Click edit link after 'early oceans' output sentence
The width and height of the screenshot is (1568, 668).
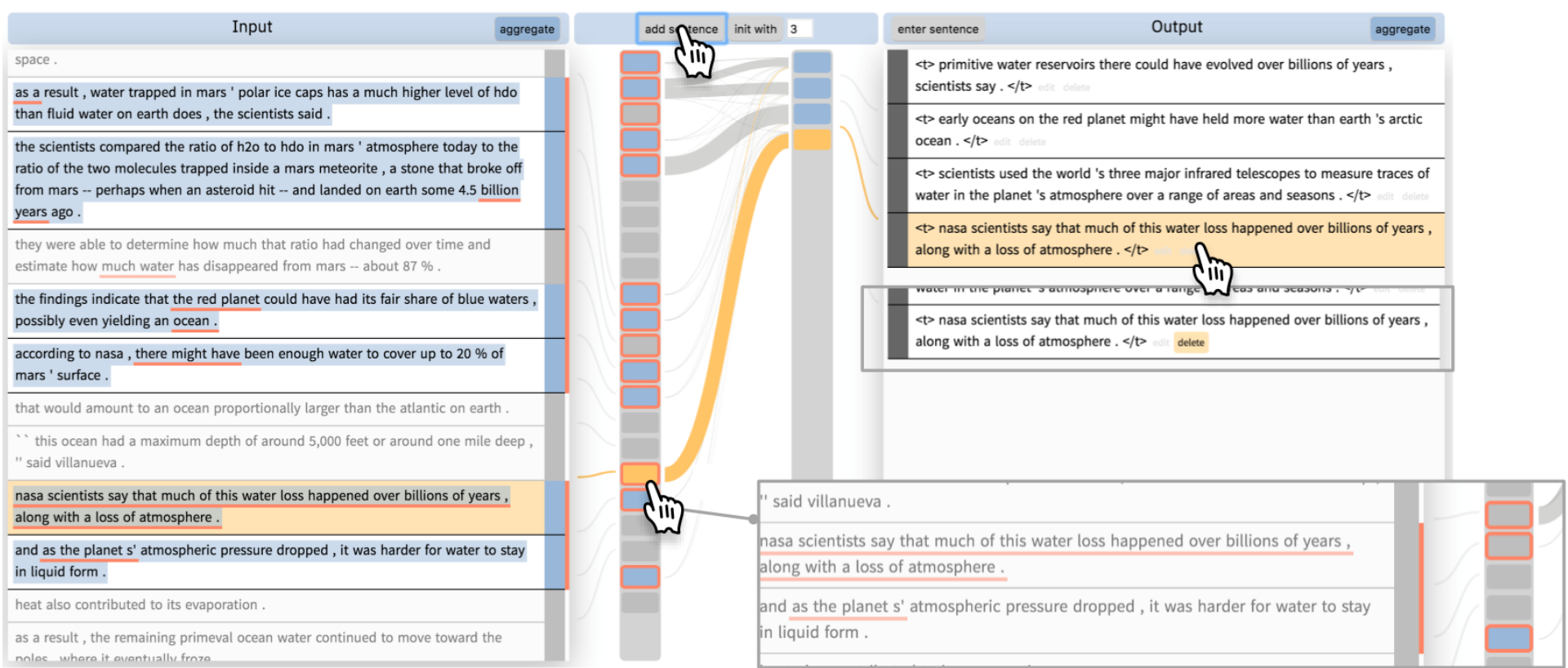(1002, 142)
